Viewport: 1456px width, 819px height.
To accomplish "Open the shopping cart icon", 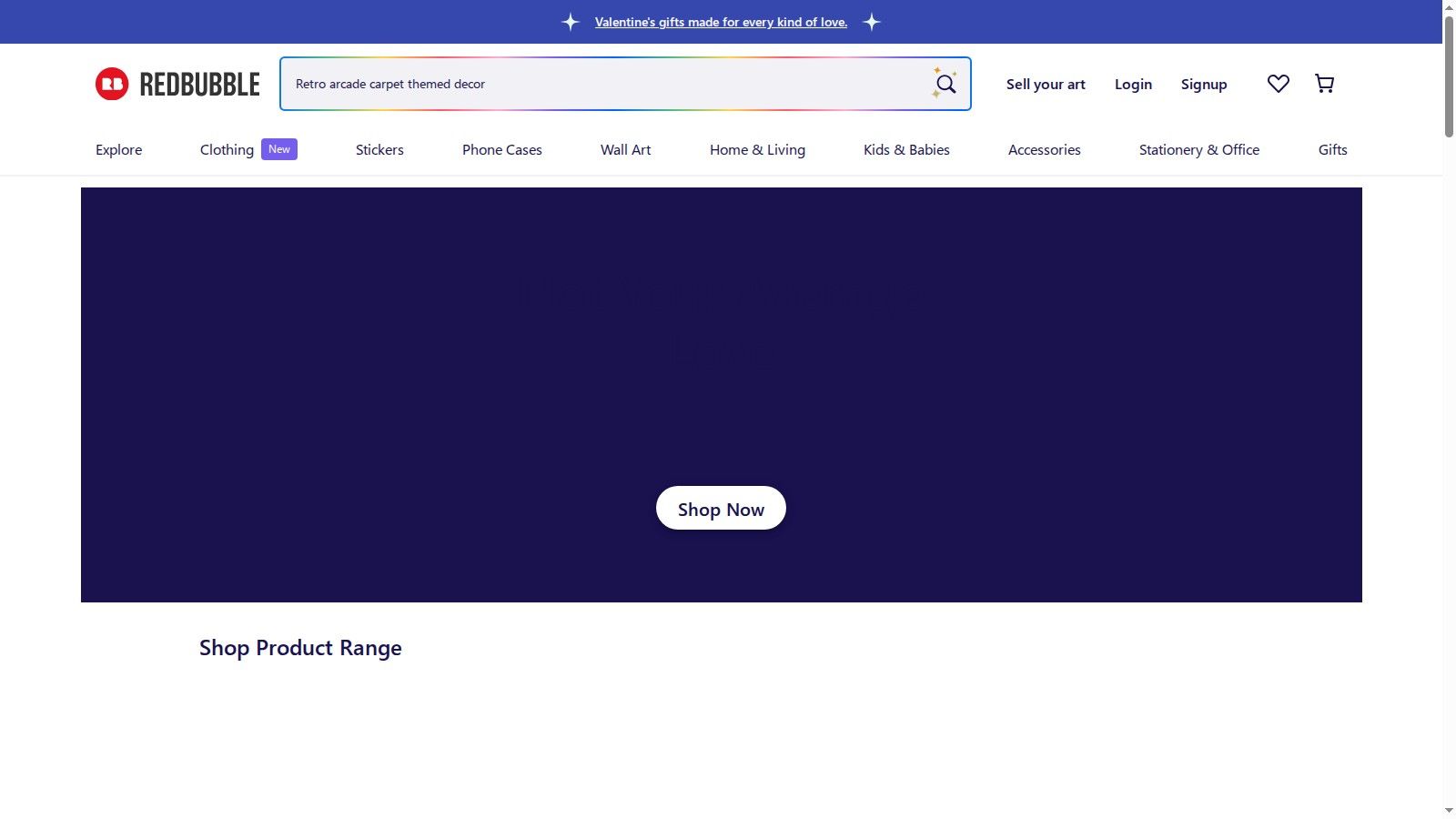I will (1325, 84).
